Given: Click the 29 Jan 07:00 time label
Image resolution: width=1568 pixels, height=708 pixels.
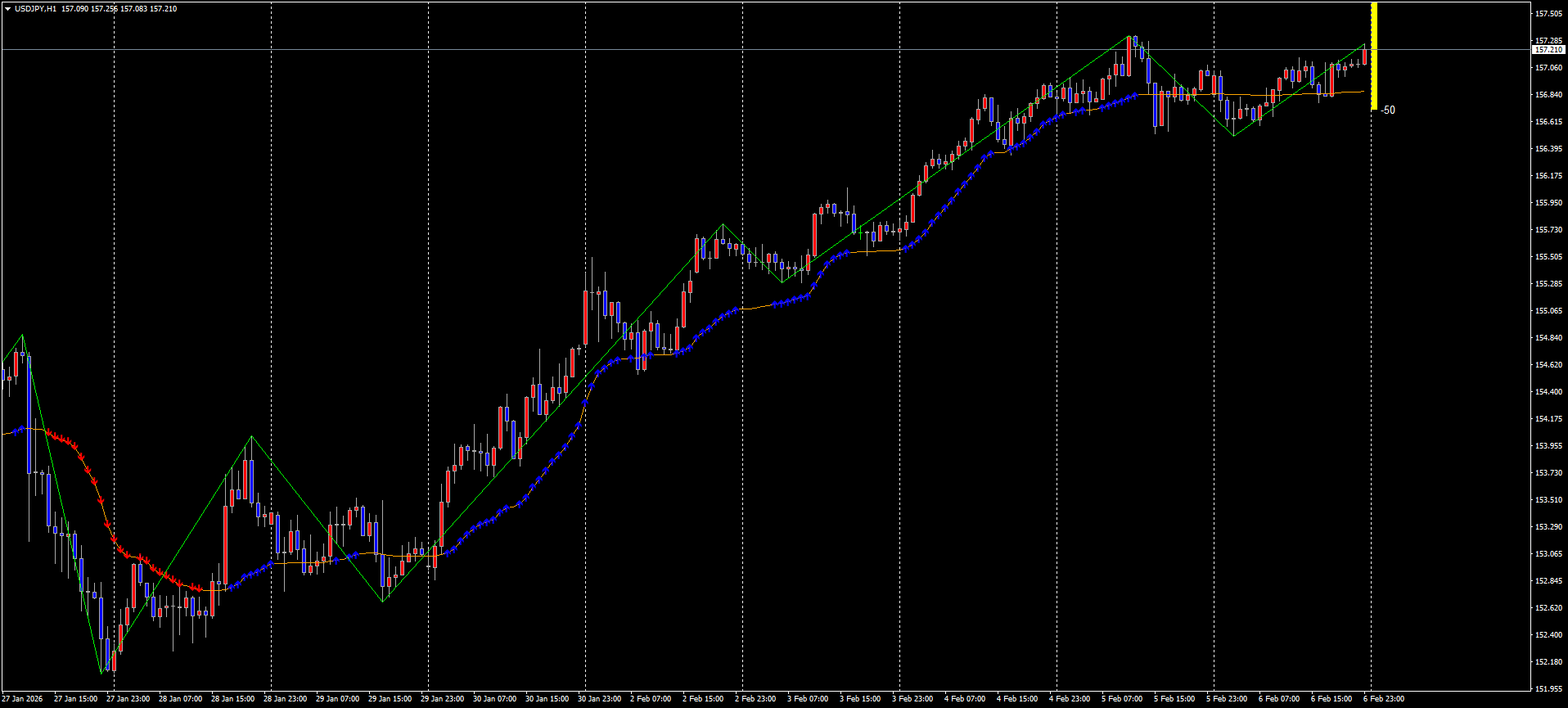Looking at the screenshot, I should (337, 699).
